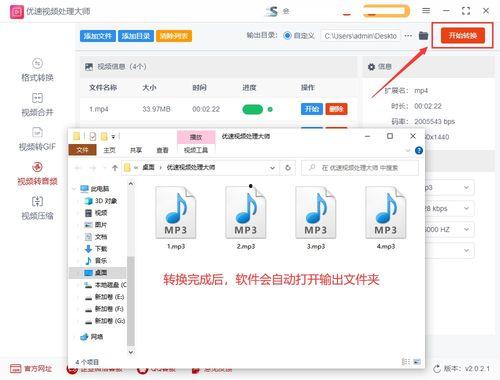Image resolution: width=500 pixels, height=380 pixels.
Task: Go up one folder level in Explorer
Action: coord(115,168)
